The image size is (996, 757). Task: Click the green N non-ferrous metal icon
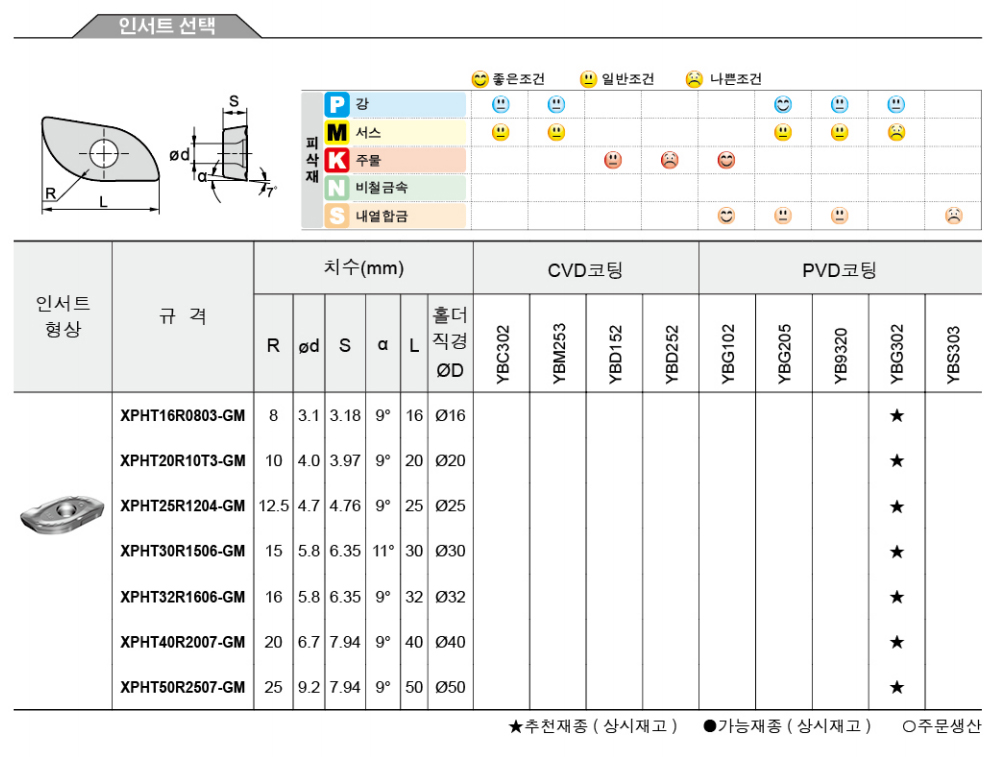(337, 187)
